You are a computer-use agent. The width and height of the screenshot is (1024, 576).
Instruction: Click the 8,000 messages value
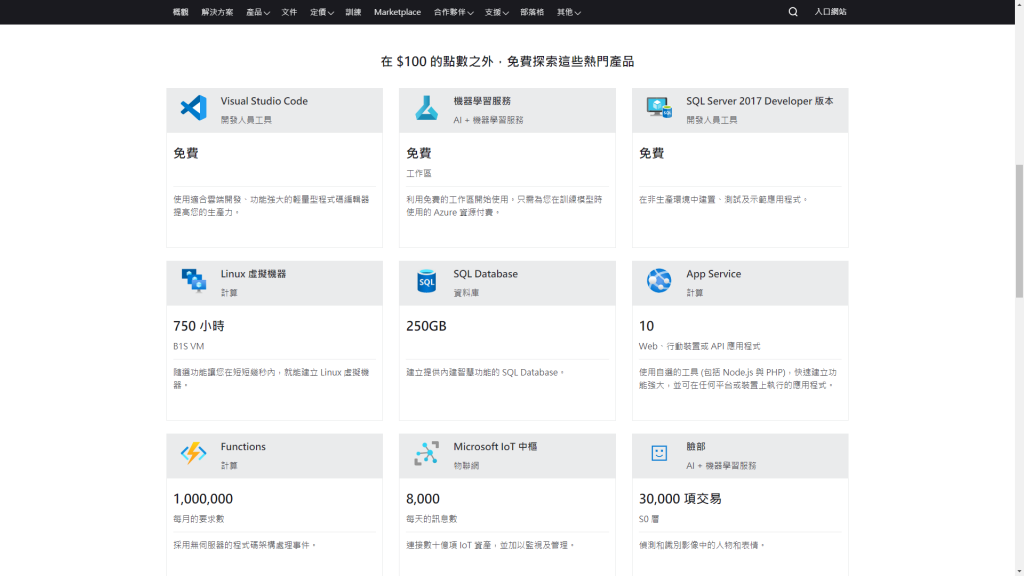coord(423,499)
